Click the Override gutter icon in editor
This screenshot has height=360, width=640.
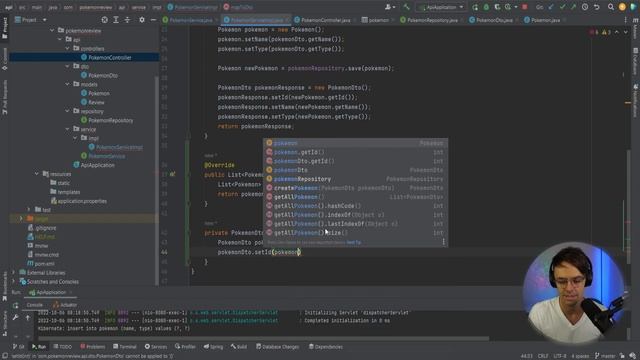tap(172, 174)
